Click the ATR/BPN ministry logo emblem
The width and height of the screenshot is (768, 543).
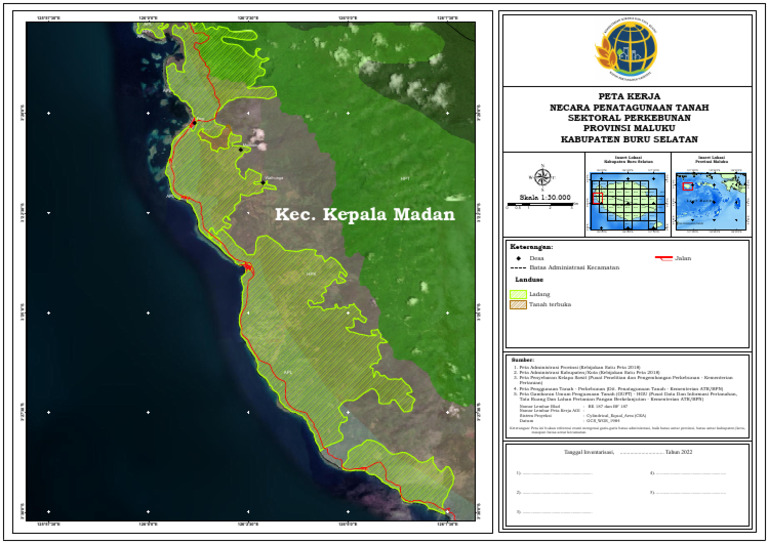click(x=626, y=50)
